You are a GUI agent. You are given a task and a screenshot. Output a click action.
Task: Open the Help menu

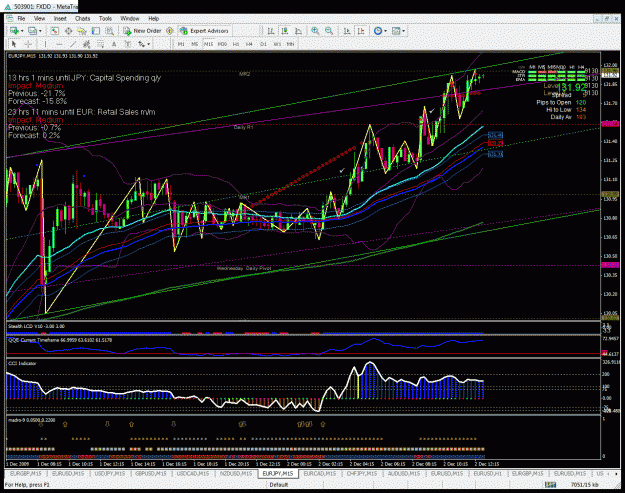pyautogui.click(x=153, y=18)
